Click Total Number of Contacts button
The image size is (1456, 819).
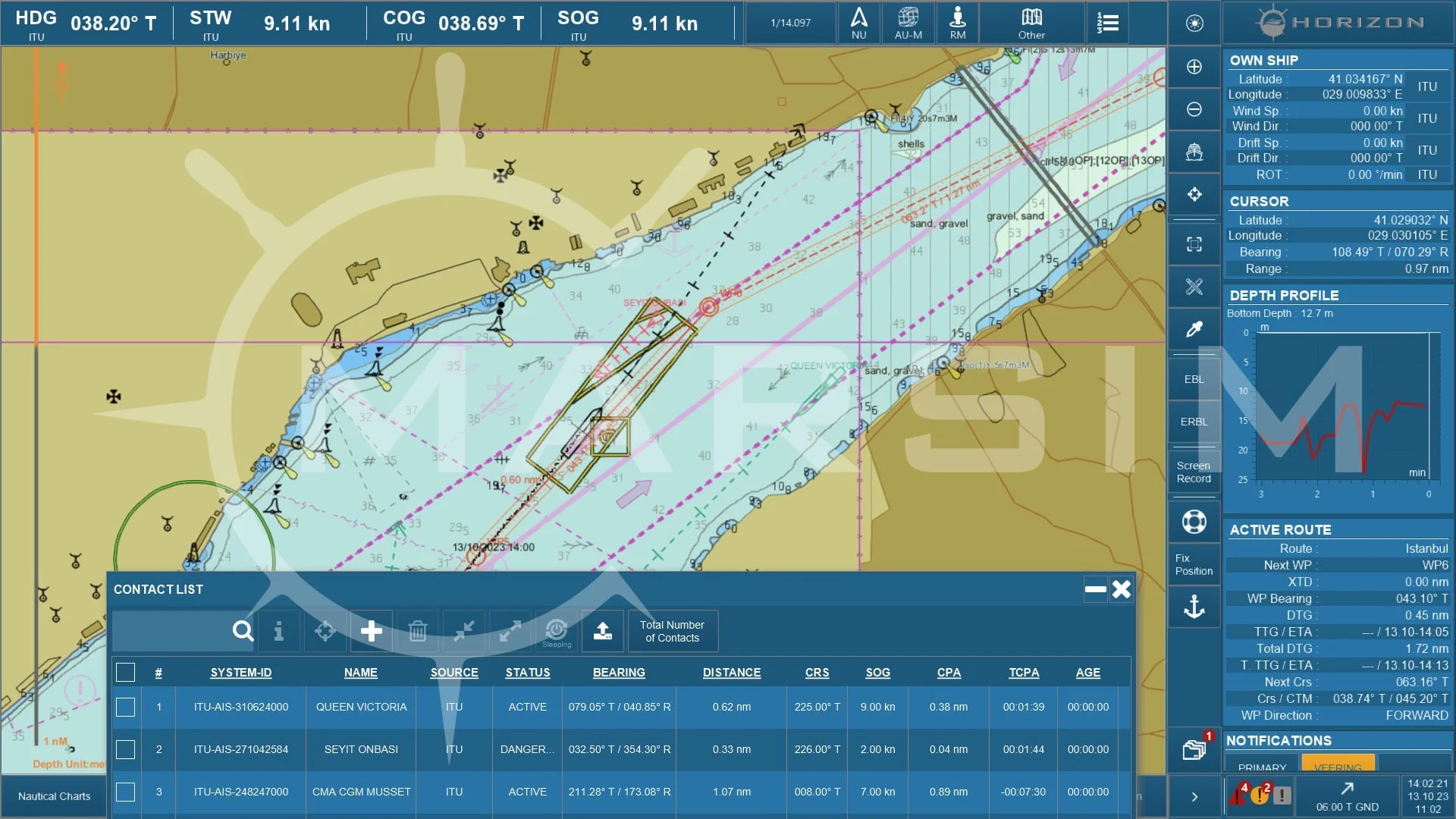click(673, 631)
